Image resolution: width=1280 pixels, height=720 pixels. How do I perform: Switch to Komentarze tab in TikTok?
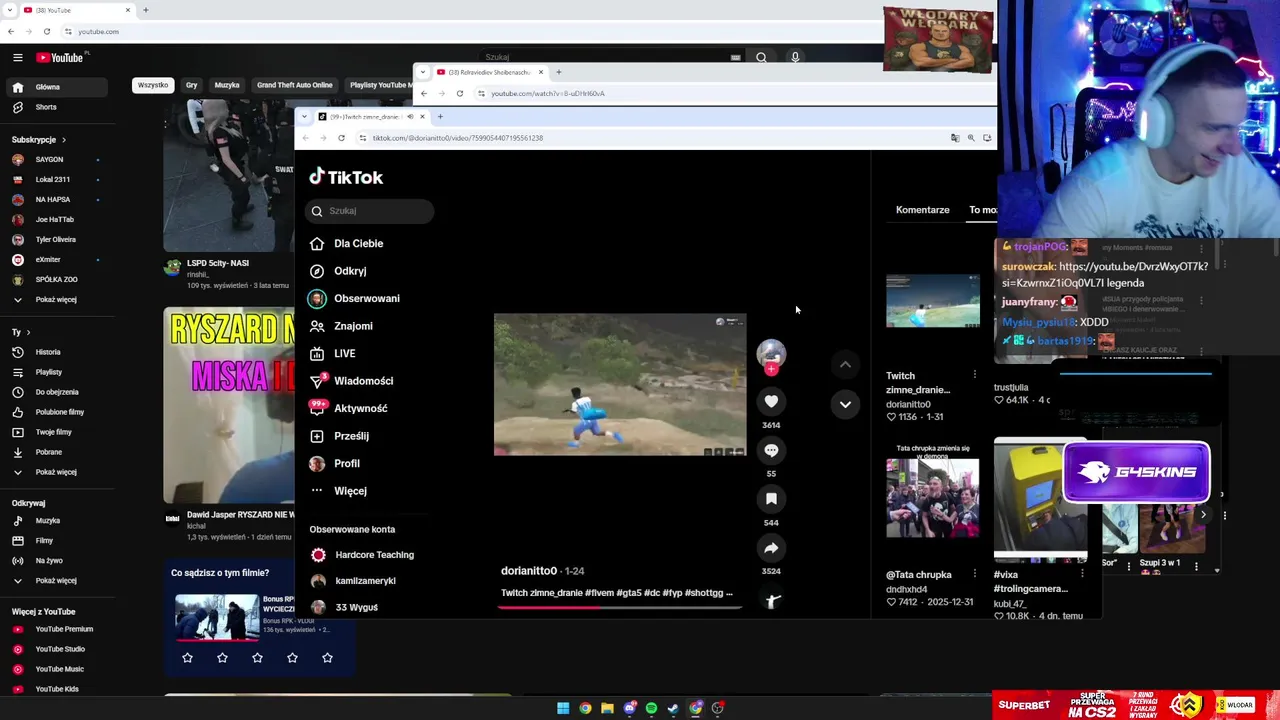tap(922, 210)
